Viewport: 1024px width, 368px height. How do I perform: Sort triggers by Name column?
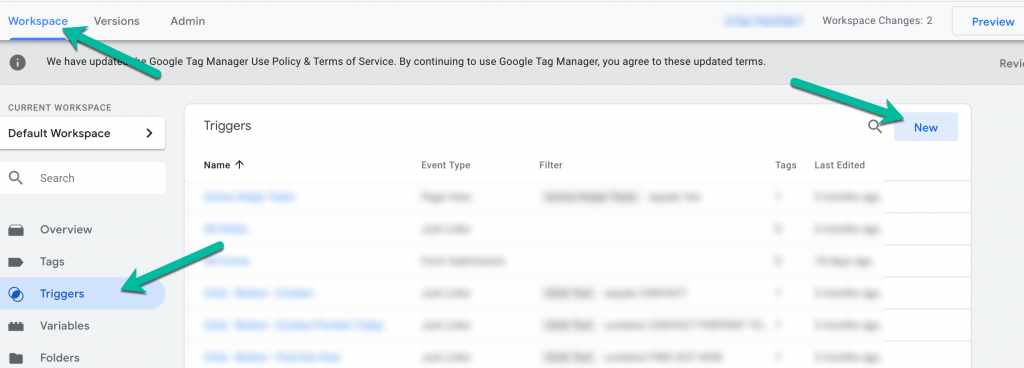(217, 165)
